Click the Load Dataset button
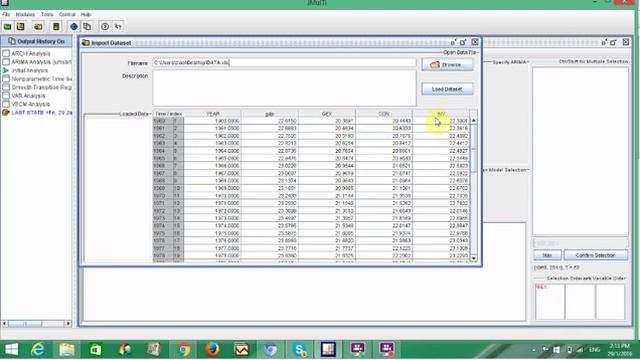This screenshot has height=360, width=640. pyautogui.click(x=447, y=89)
